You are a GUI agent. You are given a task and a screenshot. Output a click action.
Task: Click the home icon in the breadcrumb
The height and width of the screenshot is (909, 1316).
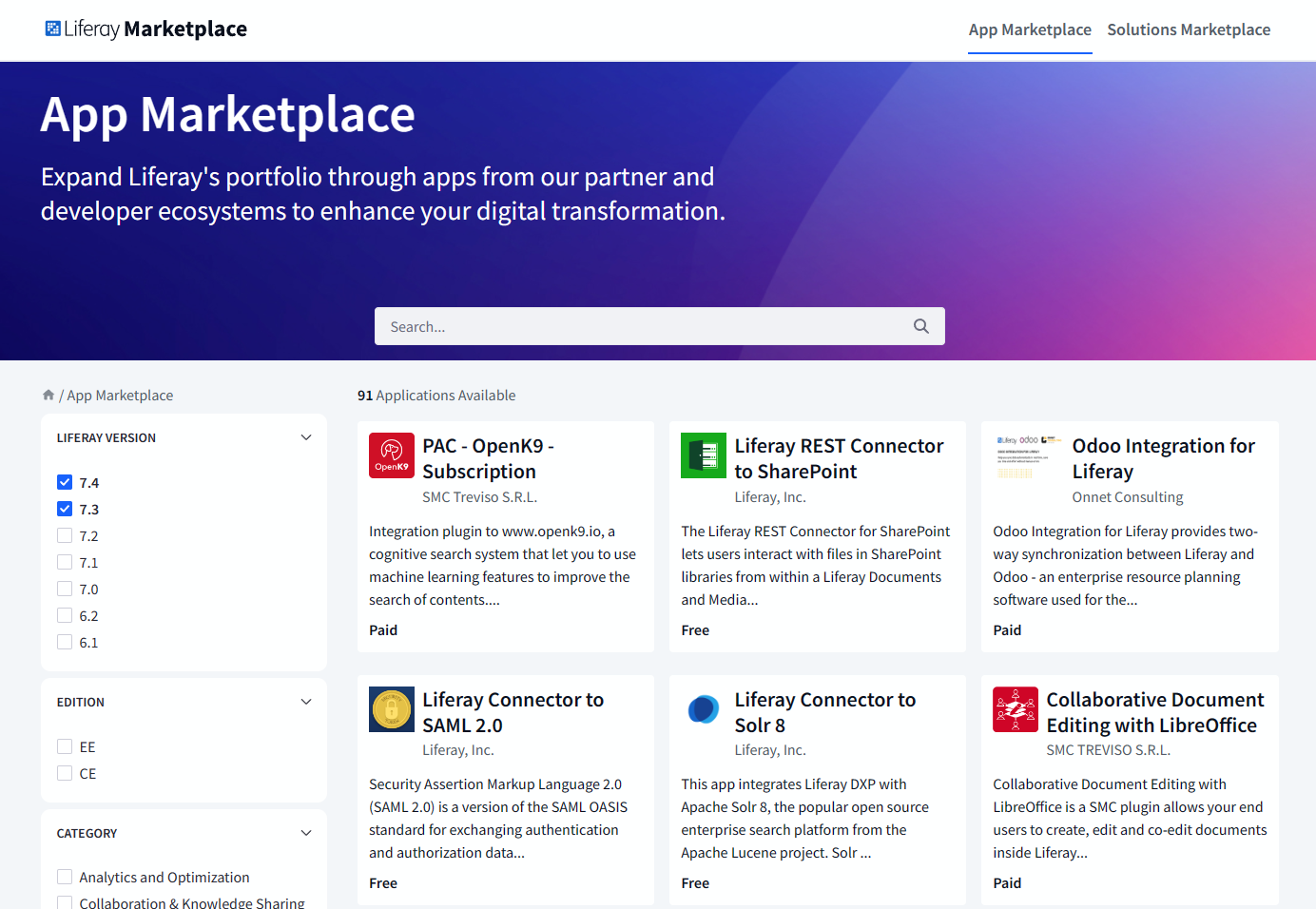click(48, 394)
